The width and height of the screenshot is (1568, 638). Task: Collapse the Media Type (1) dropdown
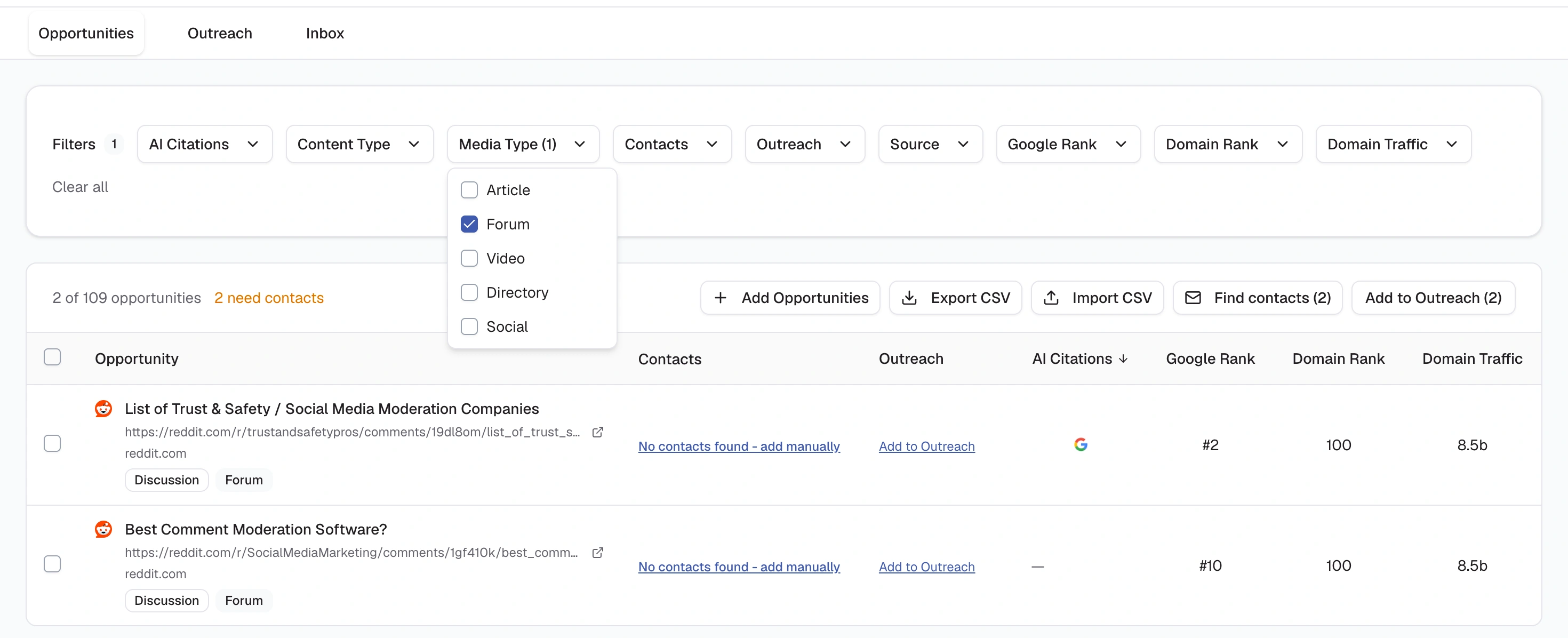[523, 144]
